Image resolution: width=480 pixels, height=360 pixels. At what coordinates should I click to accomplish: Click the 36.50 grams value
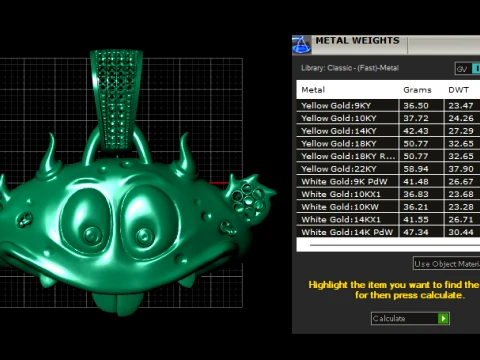point(416,106)
